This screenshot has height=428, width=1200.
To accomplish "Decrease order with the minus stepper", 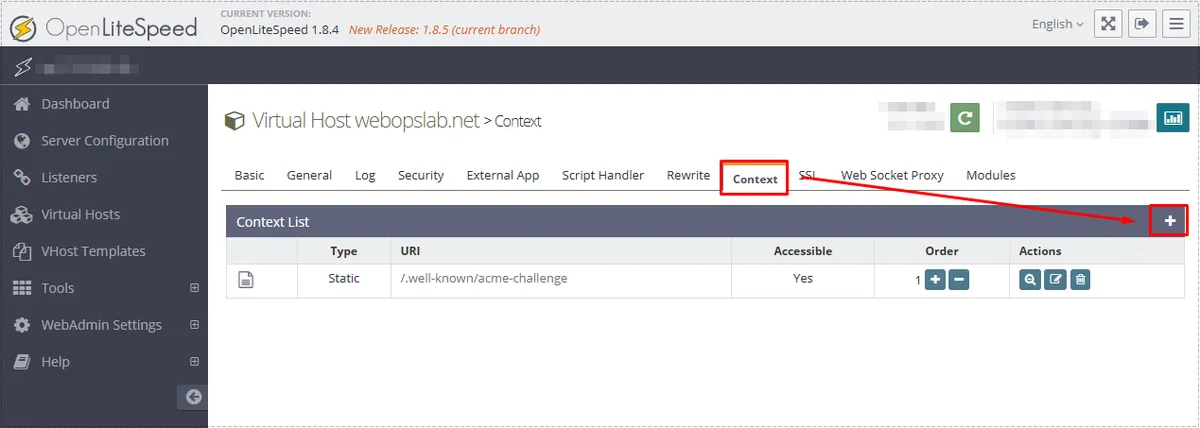I will [x=958, y=280].
